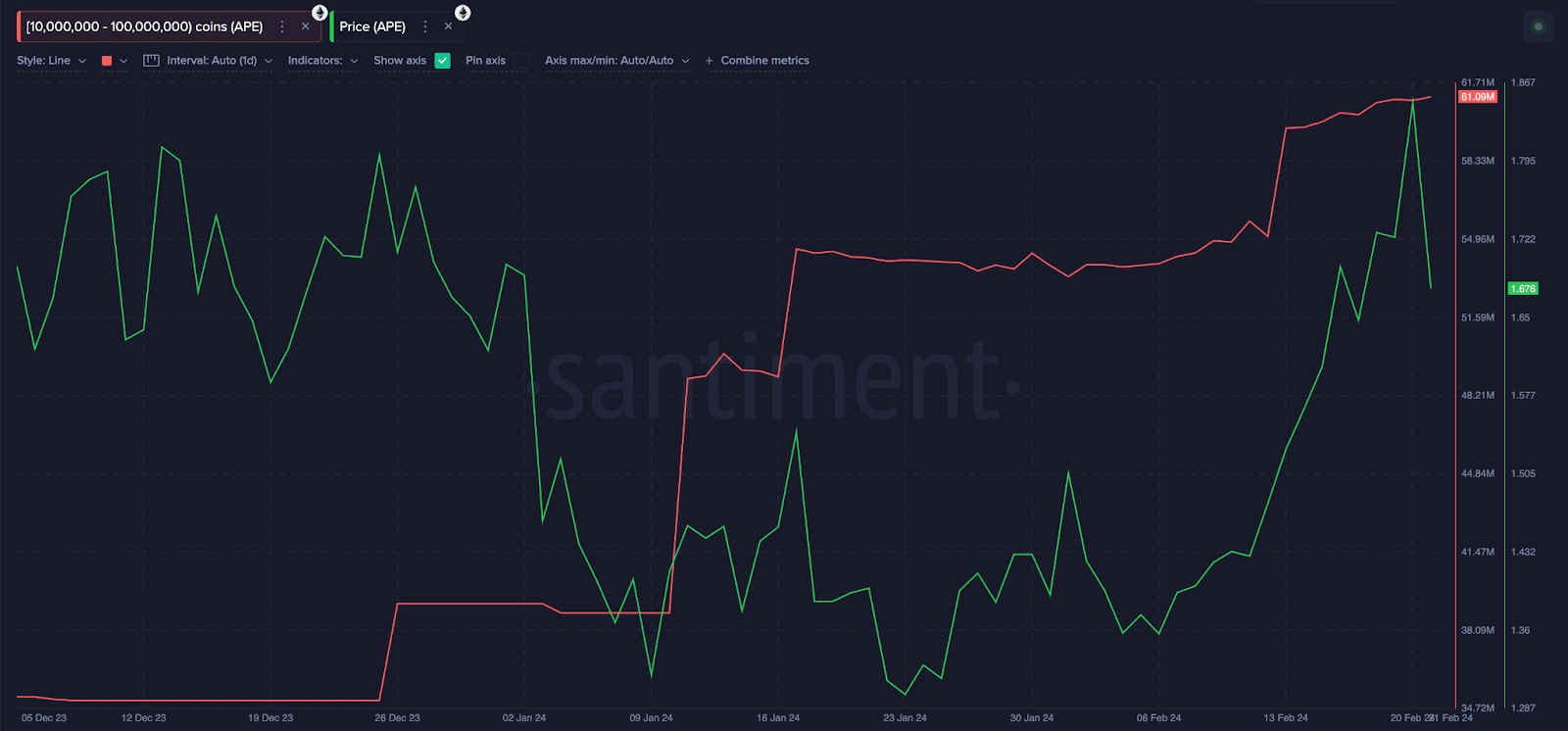
Task: Open the Interval: Auto (1d) dropdown
Action: [220, 61]
